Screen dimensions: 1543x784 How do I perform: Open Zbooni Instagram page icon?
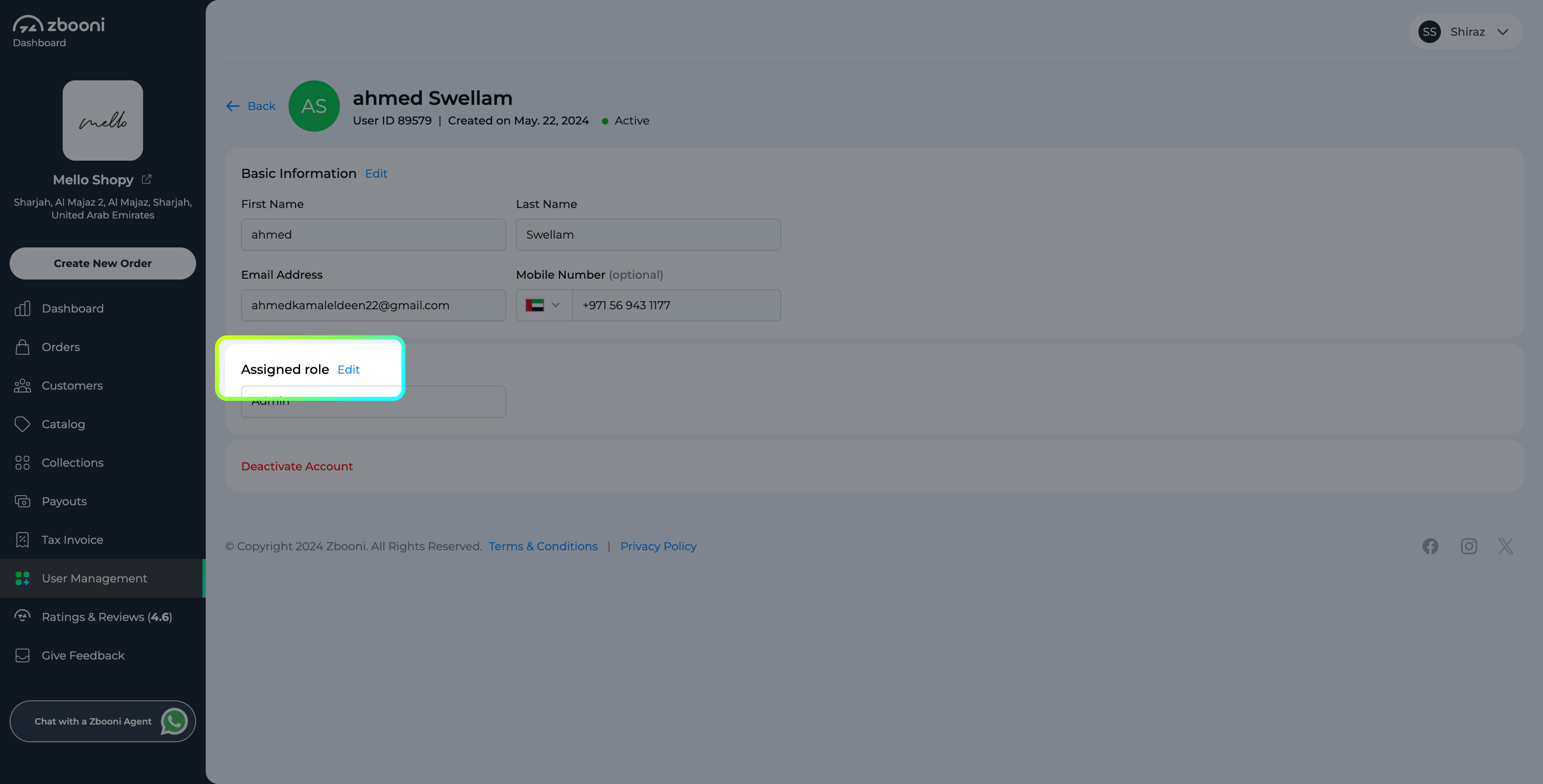(x=1469, y=546)
